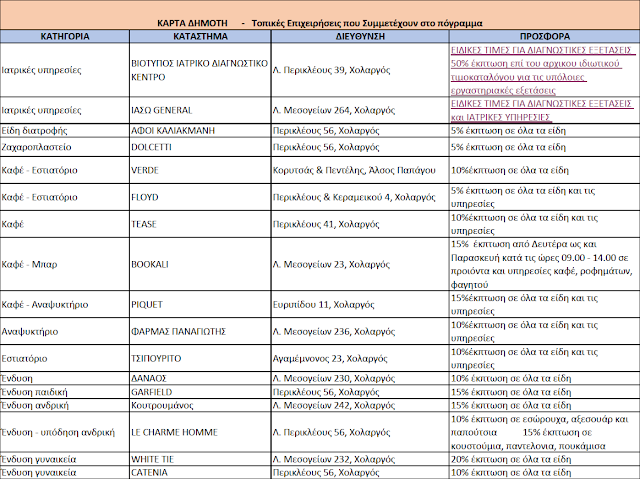Select the ΚΑΤΑΣΤΗΜΑ column header
640x479 pixels.
[x=200, y=36]
